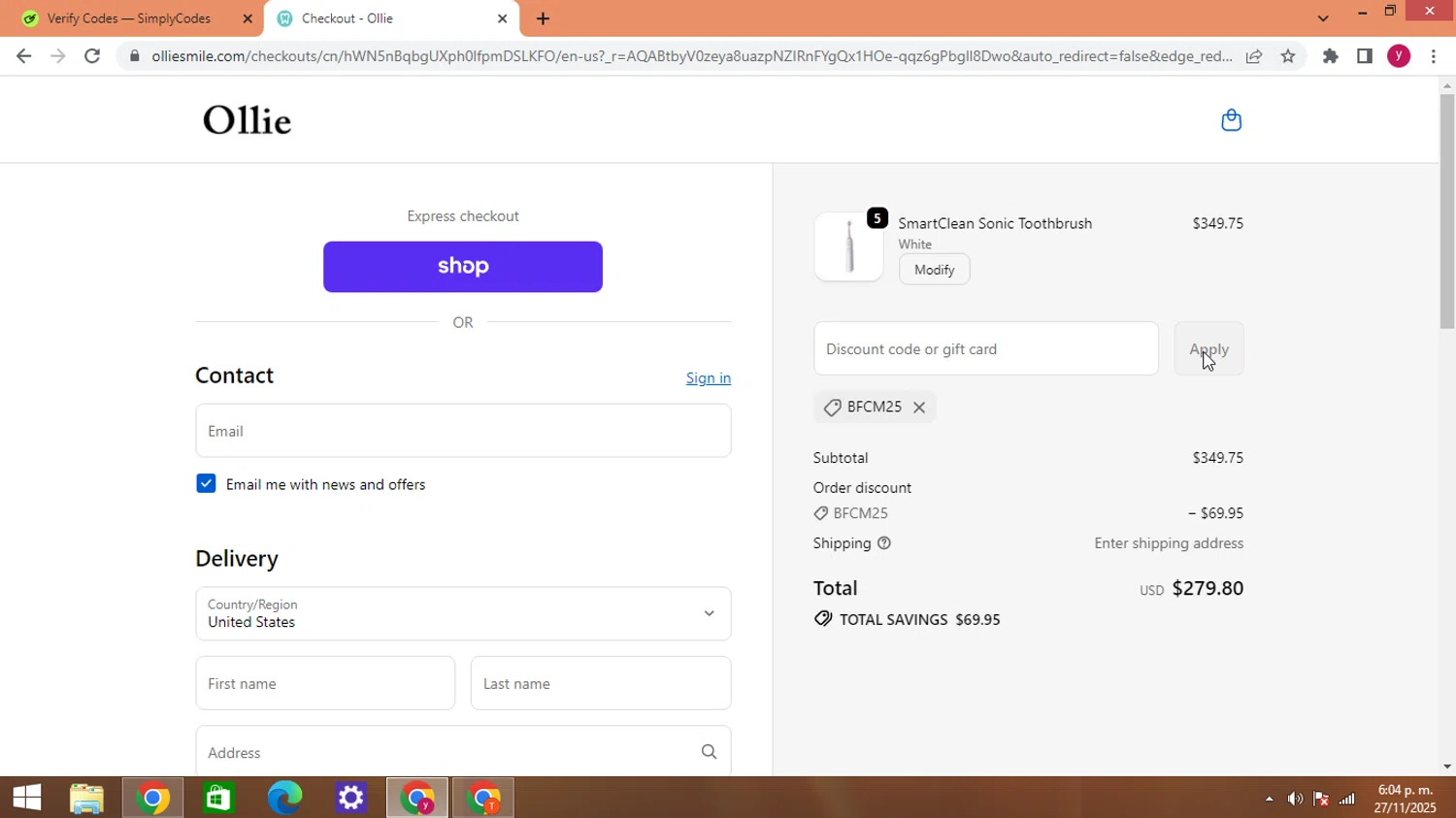Remove the BFCM25 discount code tag
The image size is (1456, 818).
click(919, 408)
